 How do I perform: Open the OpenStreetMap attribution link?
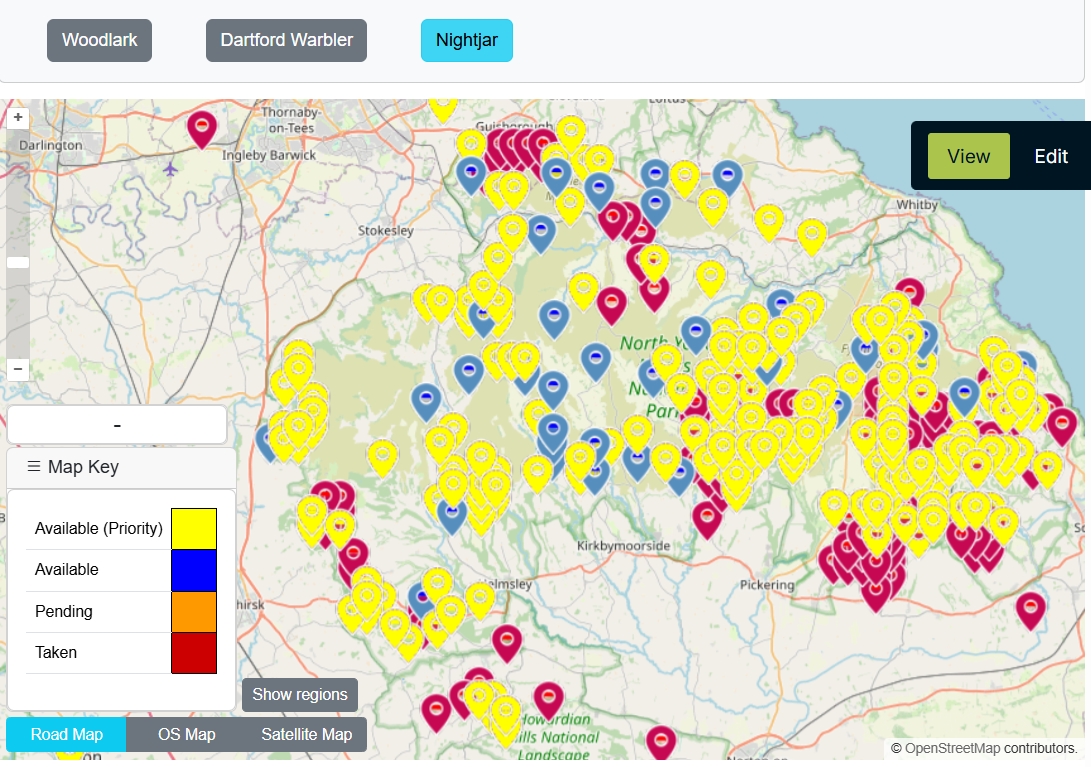[952, 748]
